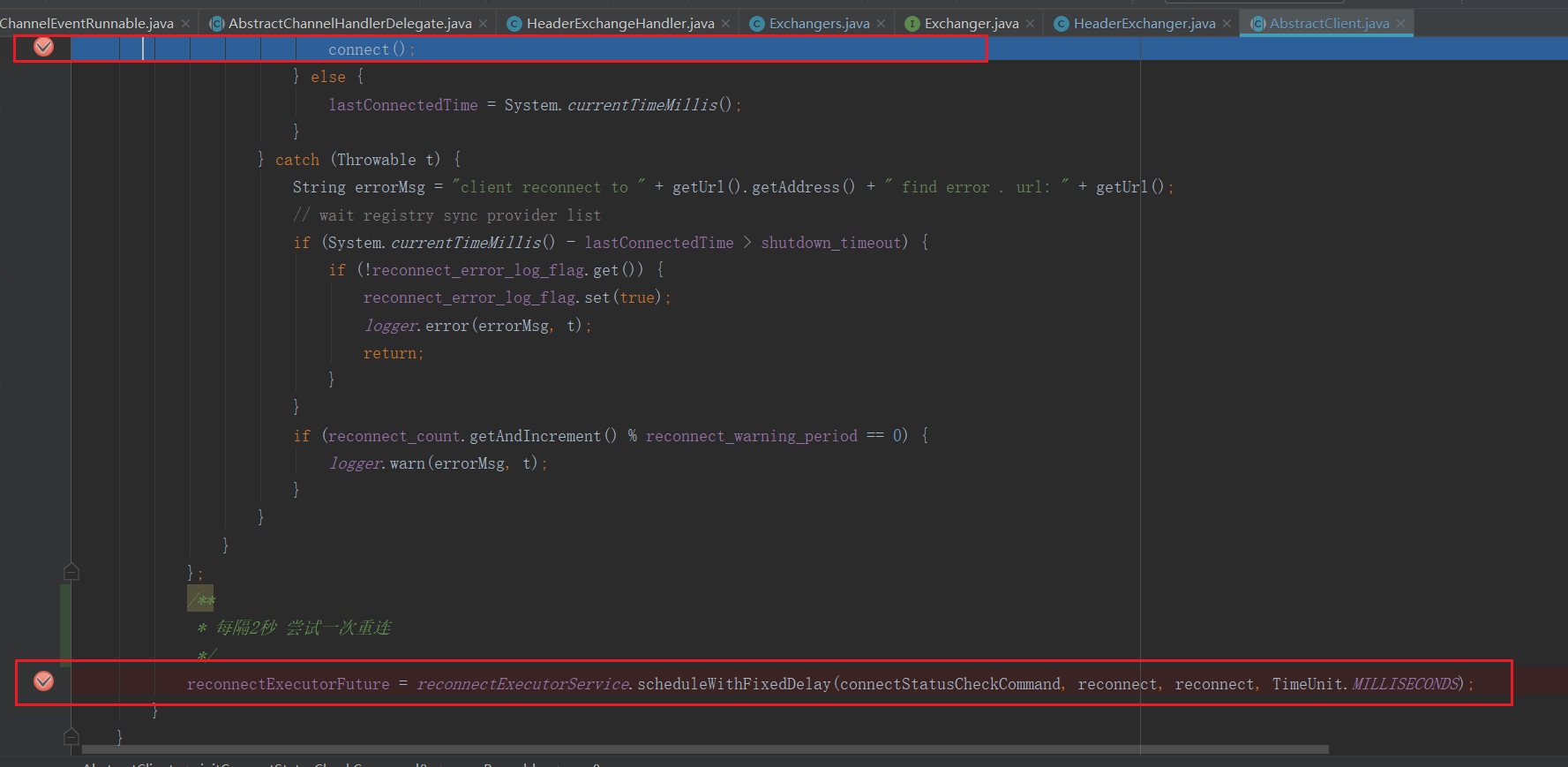
Task: Collapse the fold marker beside the '};' line
Action: [x=71, y=572]
